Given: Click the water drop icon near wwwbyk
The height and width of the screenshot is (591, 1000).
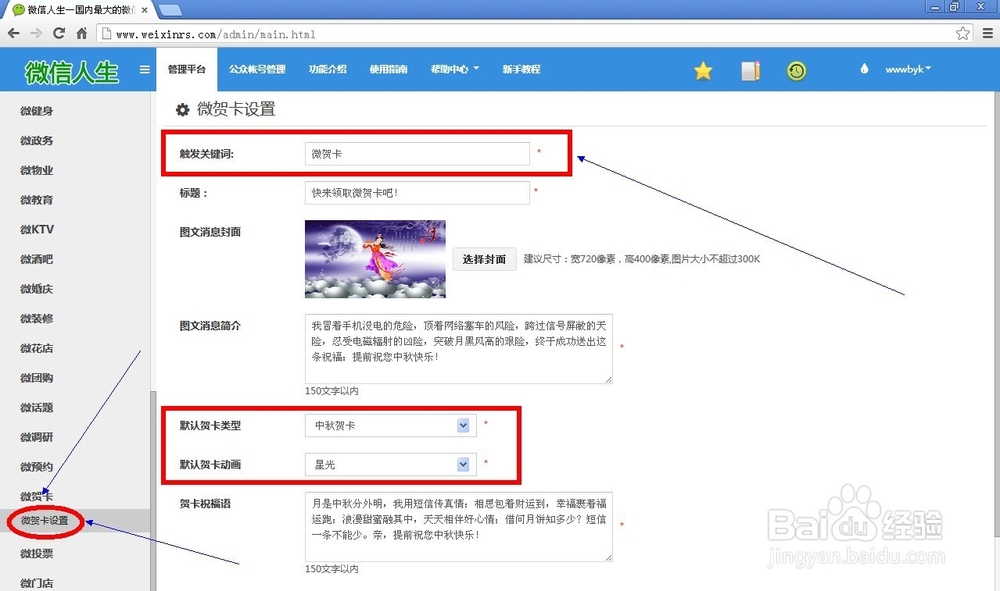Looking at the screenshot, I should coord(862,70).
